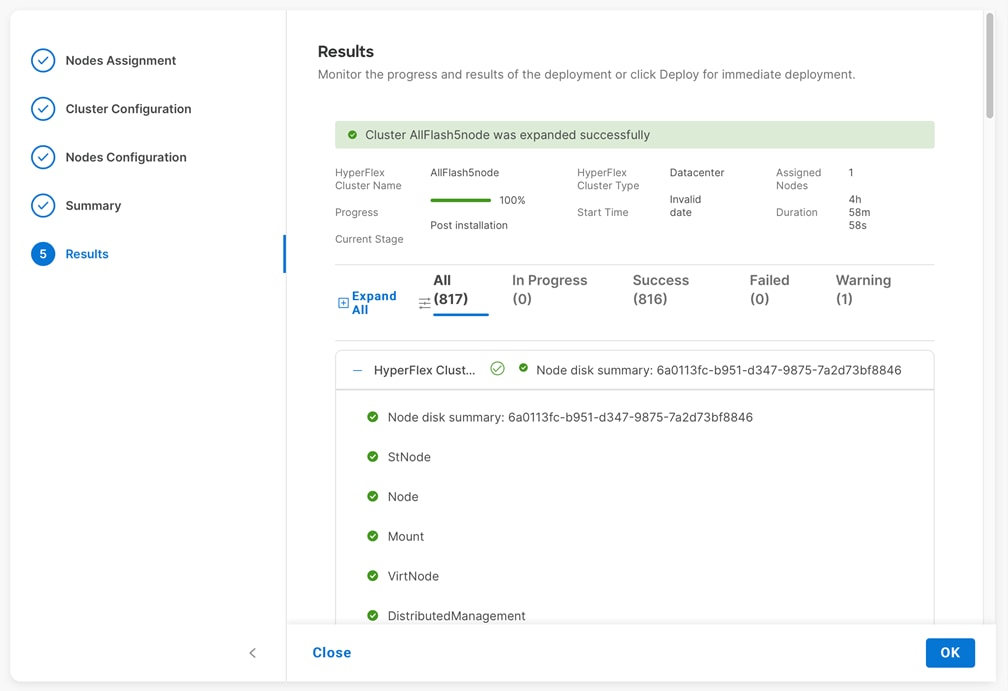Select the Results step label
The image size is (1008, 691).
[x=87, y=254]
